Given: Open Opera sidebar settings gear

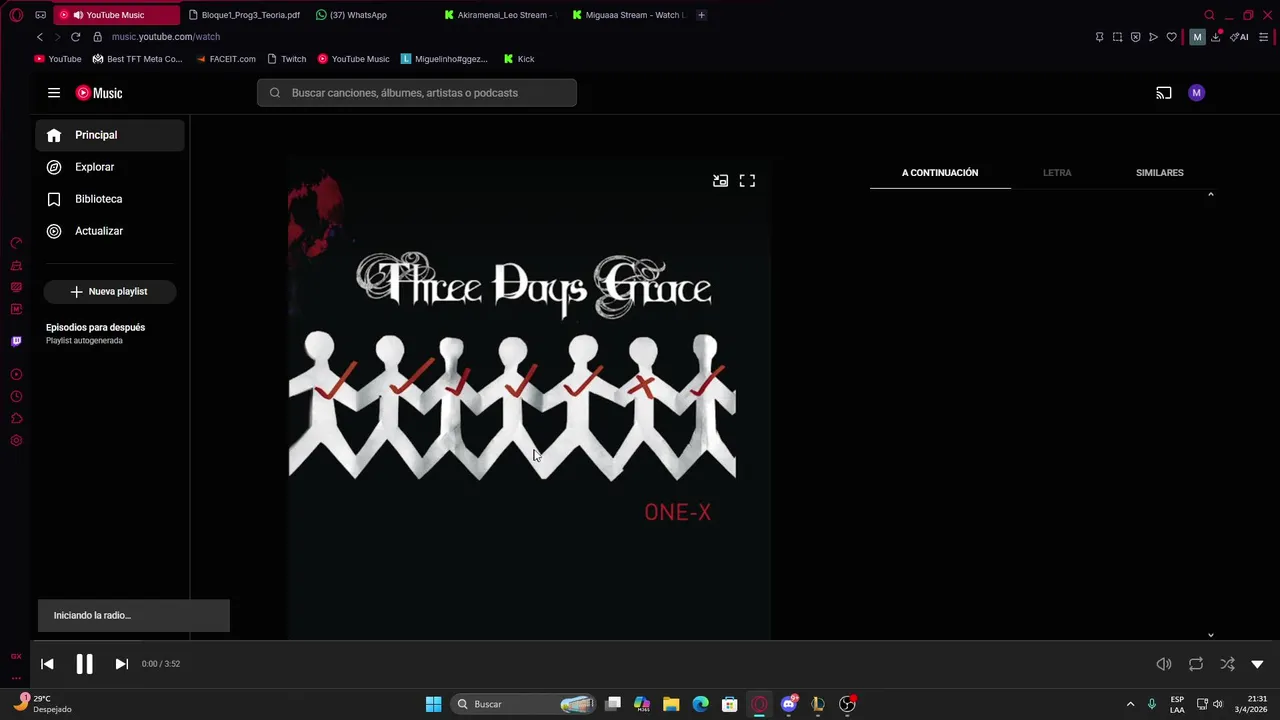Looking at the screenshot, I should [x=16, y=441].
